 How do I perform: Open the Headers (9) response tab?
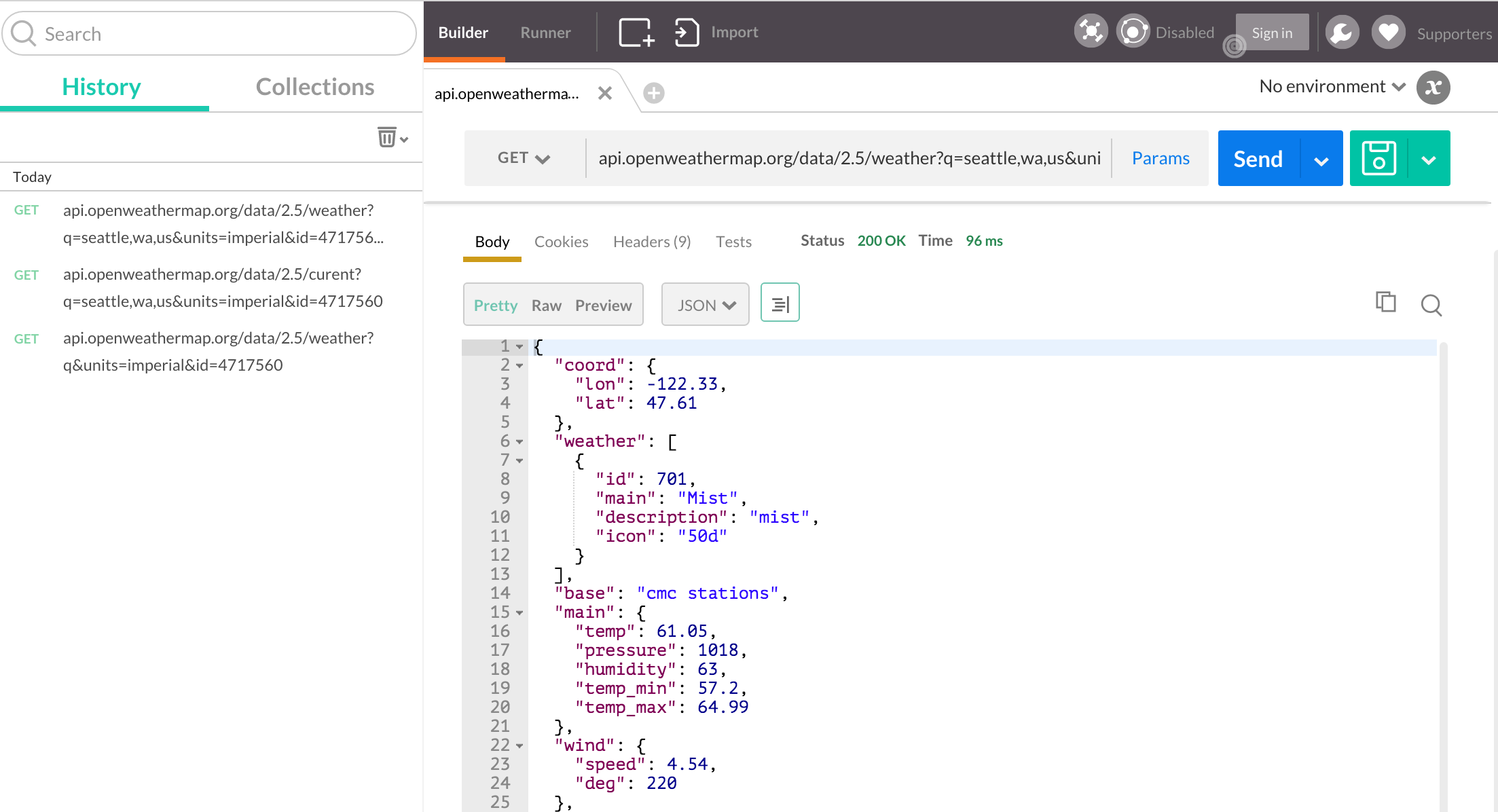tap(651, 242)
